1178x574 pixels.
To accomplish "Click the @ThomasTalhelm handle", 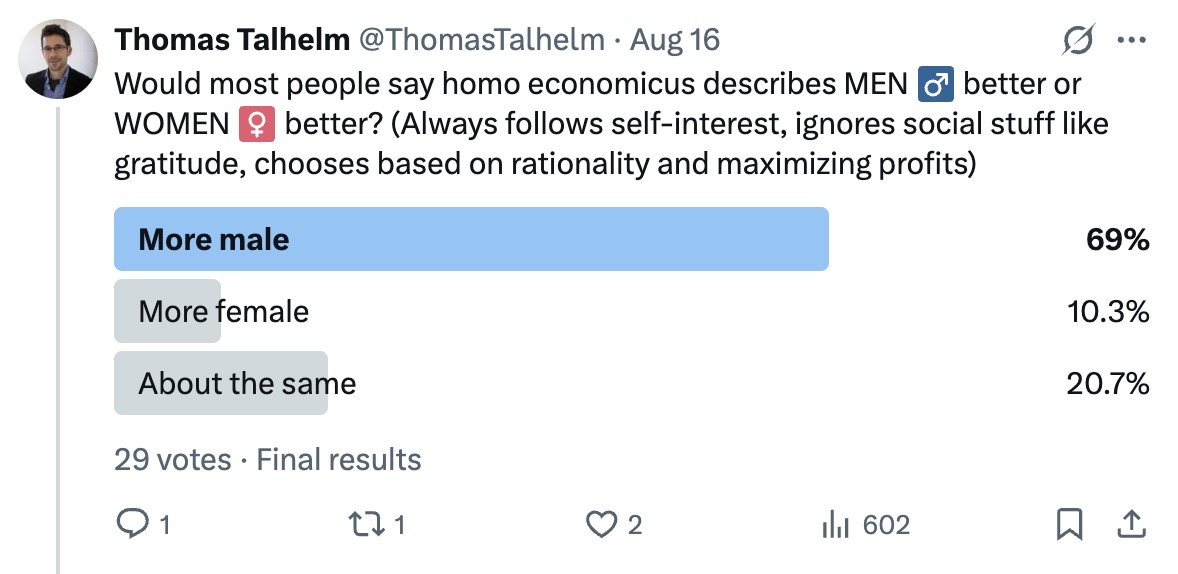I will [480, 40].
